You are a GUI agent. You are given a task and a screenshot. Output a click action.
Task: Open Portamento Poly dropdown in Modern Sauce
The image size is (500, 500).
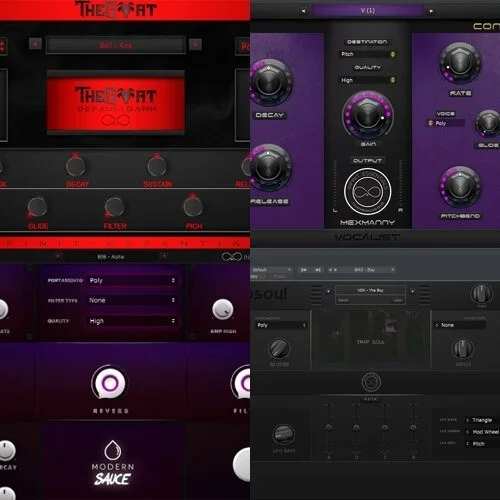[131, 280]
